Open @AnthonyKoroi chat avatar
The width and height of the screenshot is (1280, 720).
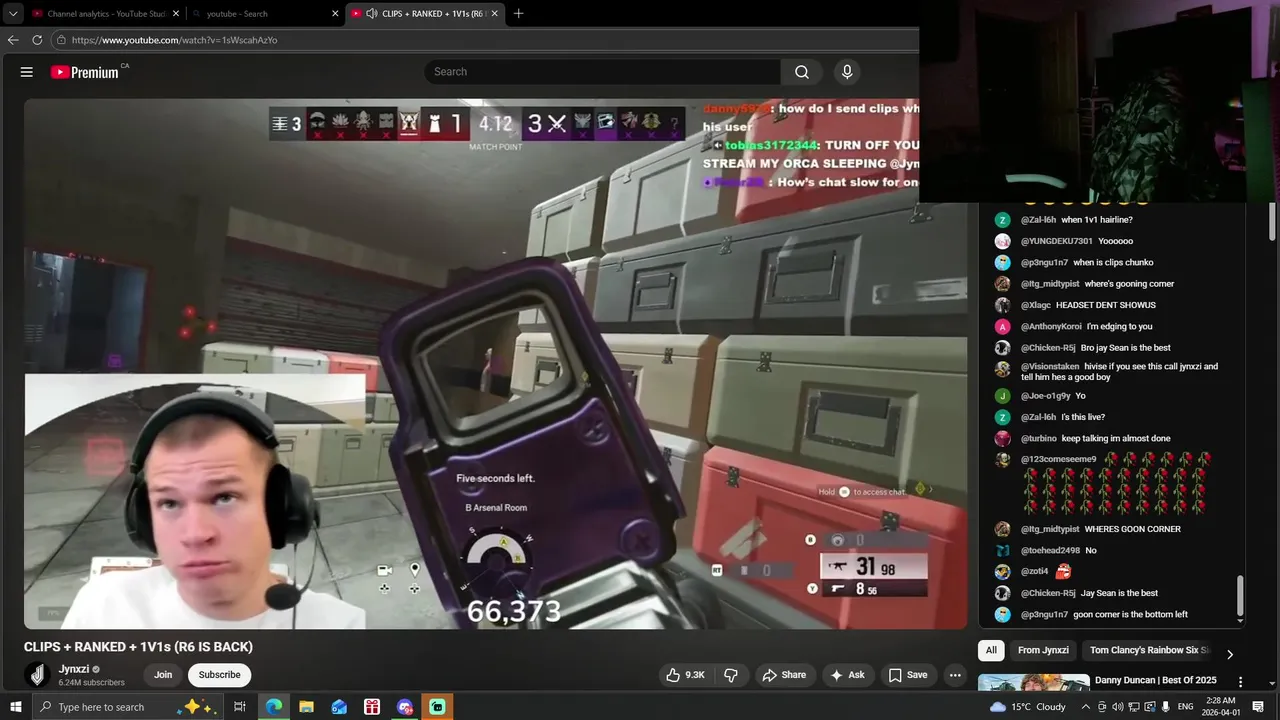coord(1002,326)
